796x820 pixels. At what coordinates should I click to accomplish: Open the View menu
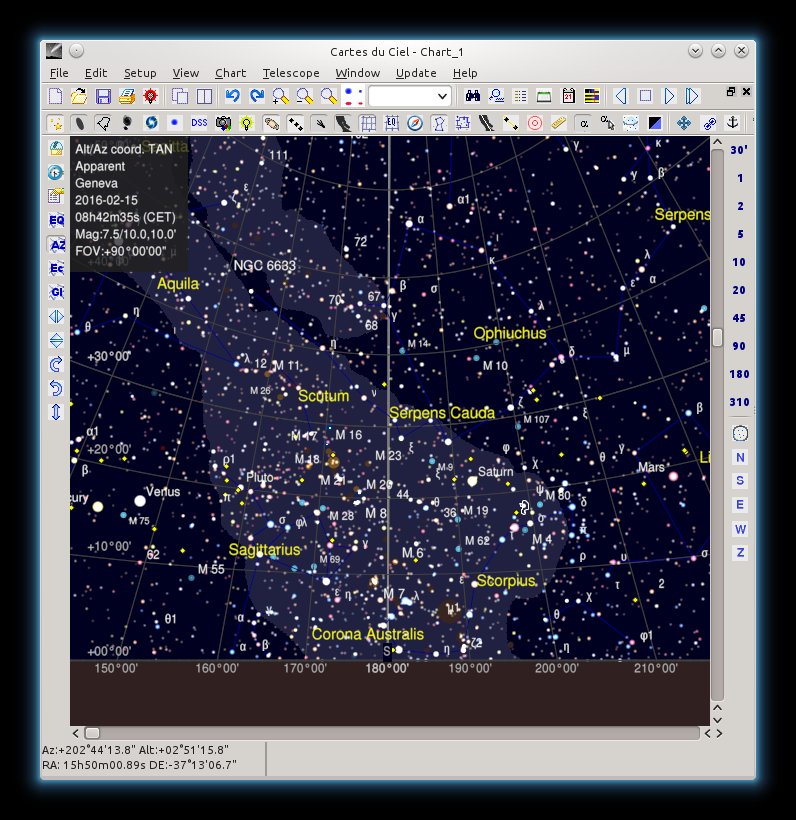(x=186, y=73)
